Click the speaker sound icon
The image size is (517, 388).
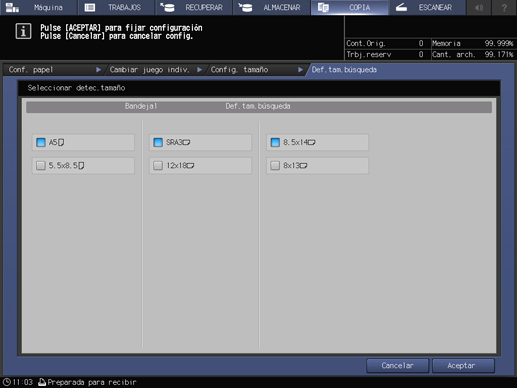pos(479,7)
